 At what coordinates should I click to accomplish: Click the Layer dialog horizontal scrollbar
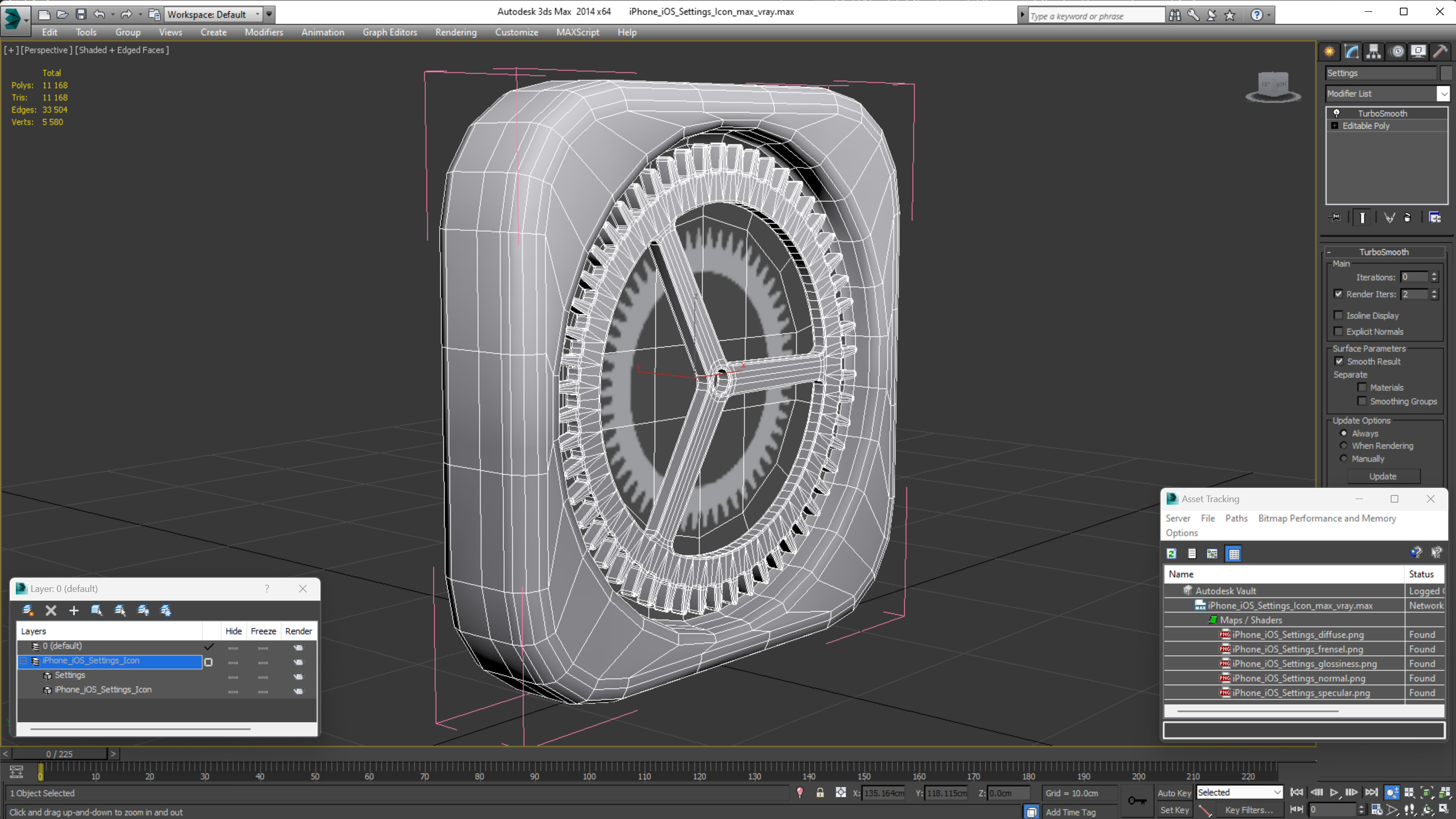pyautogui.click(x=140, y=729)
